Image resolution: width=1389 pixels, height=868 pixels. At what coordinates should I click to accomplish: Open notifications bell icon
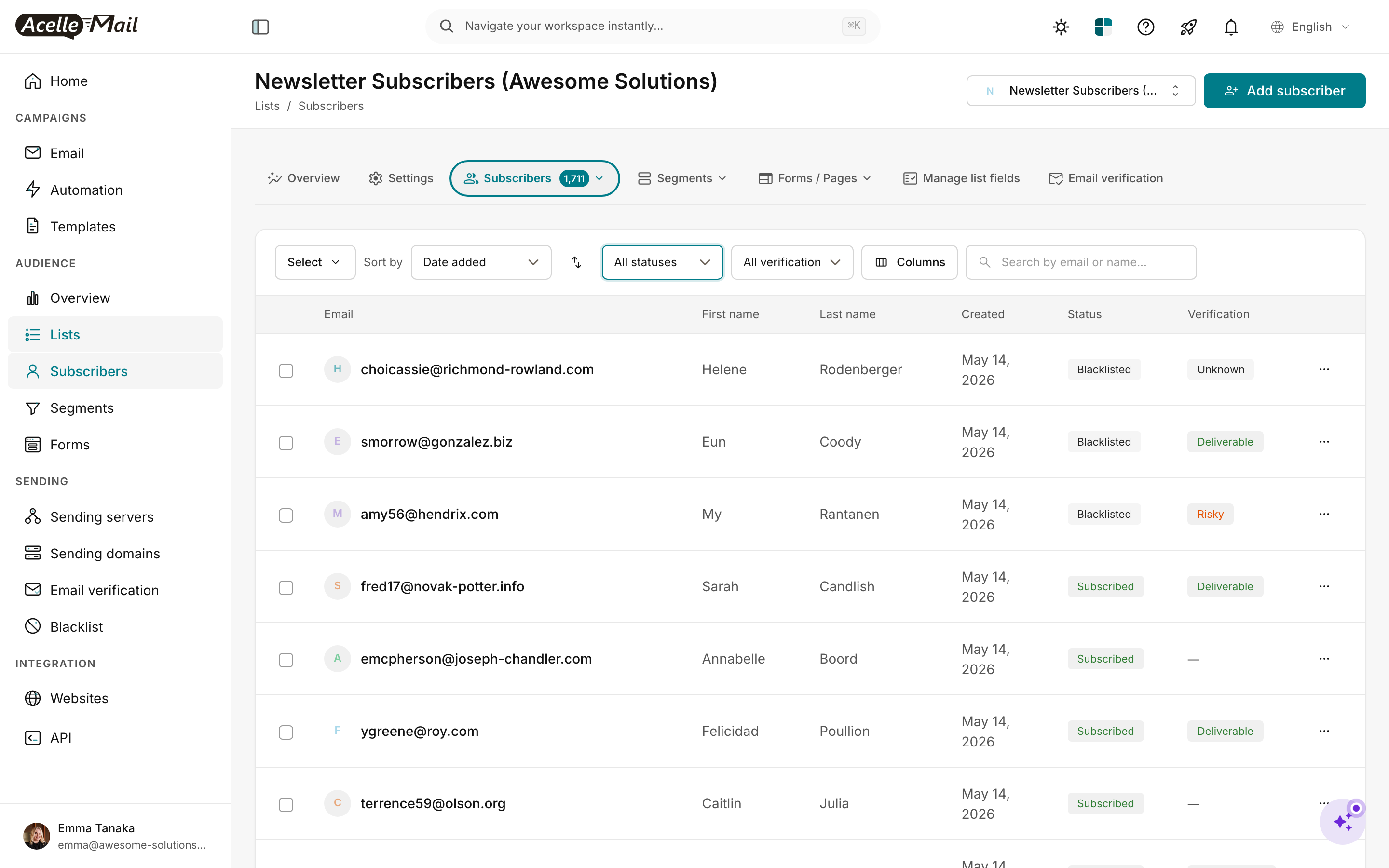point(1231,27)
